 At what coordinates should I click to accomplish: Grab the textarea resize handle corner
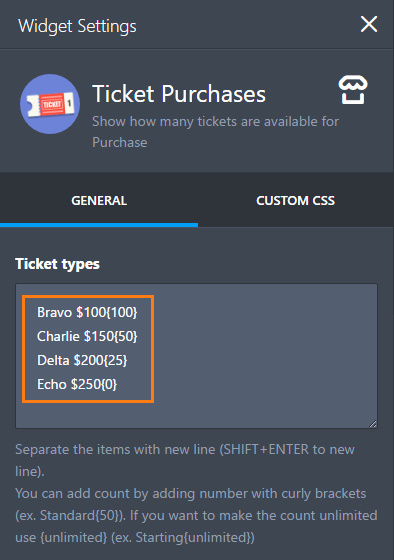(373, 424)
